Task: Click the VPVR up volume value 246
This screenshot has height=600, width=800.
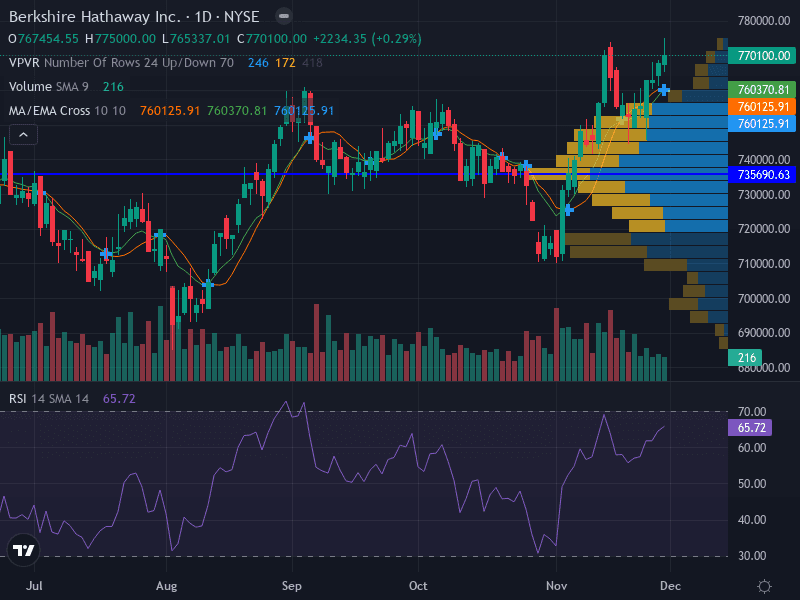Action: coord(258,63)
